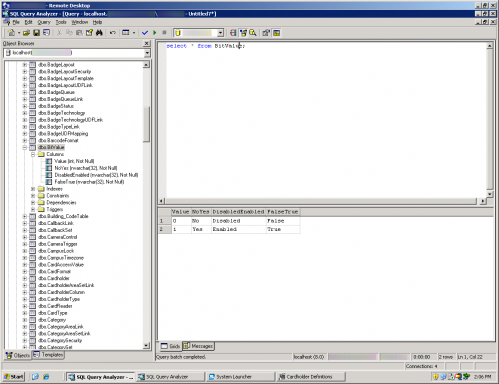This screenshot has height=384, width=499.
Task: Open the New Query icon's dropdown arrow
Action: point(19,33)
